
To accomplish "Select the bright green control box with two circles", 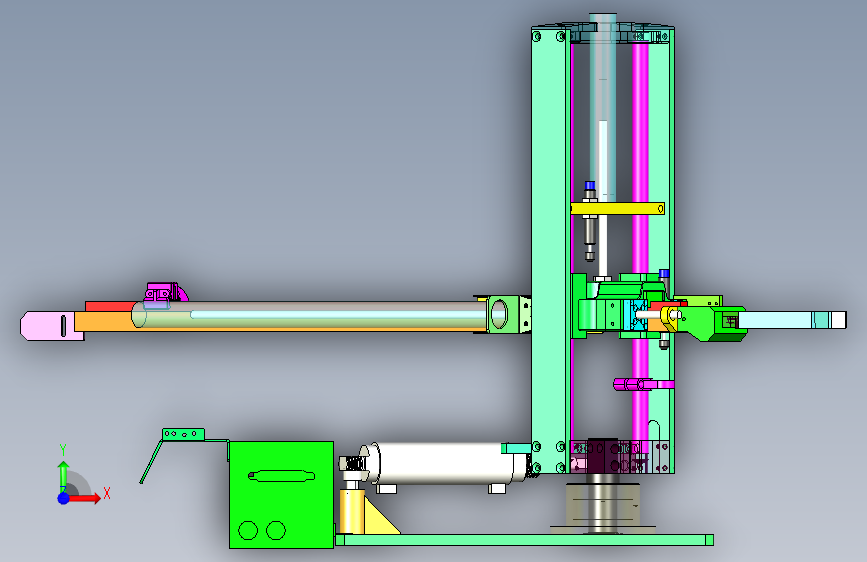I will click(281, 495).
